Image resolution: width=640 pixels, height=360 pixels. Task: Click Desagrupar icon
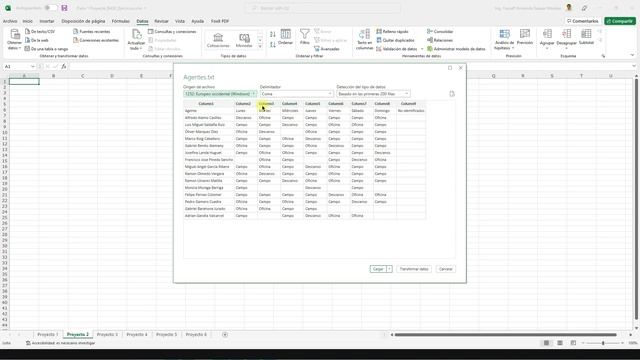(x=567, y=34)
